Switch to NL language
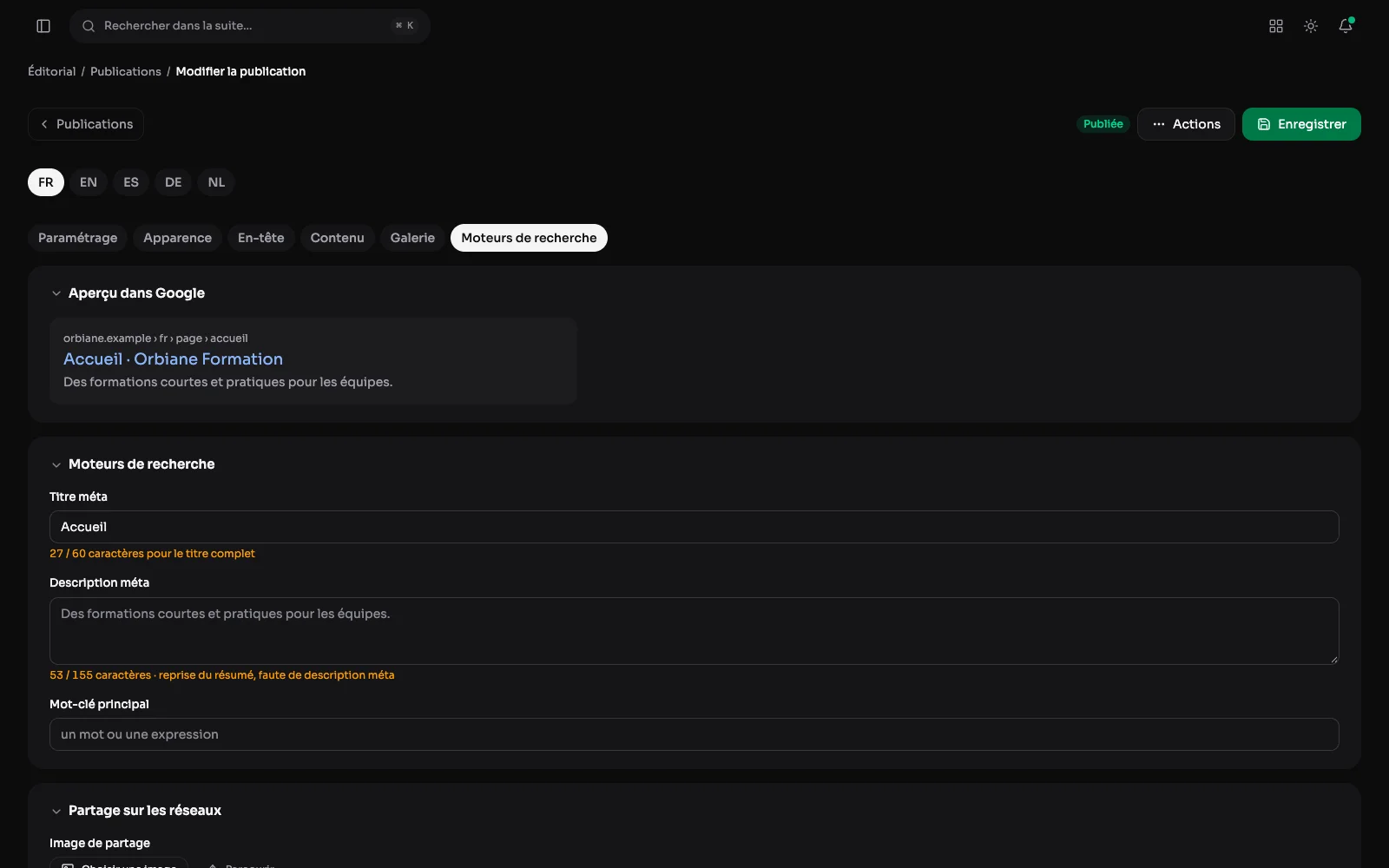The height and width of the screenshot is (868, 1389). (216, 182)
